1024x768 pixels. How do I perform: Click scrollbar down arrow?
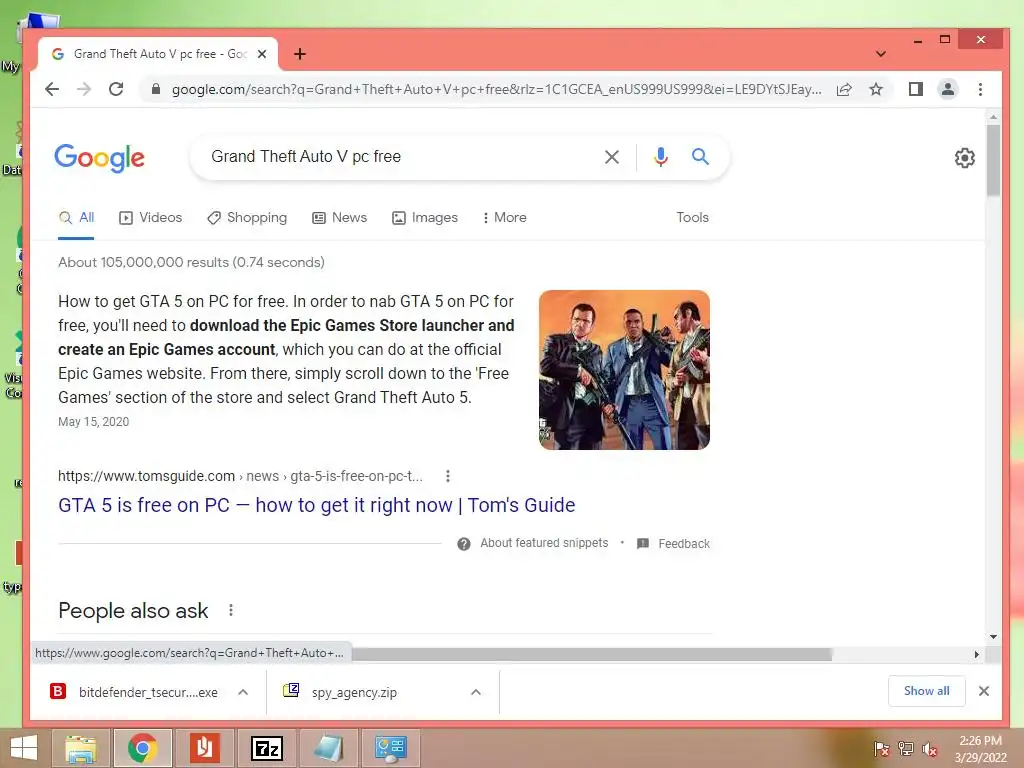993,636
